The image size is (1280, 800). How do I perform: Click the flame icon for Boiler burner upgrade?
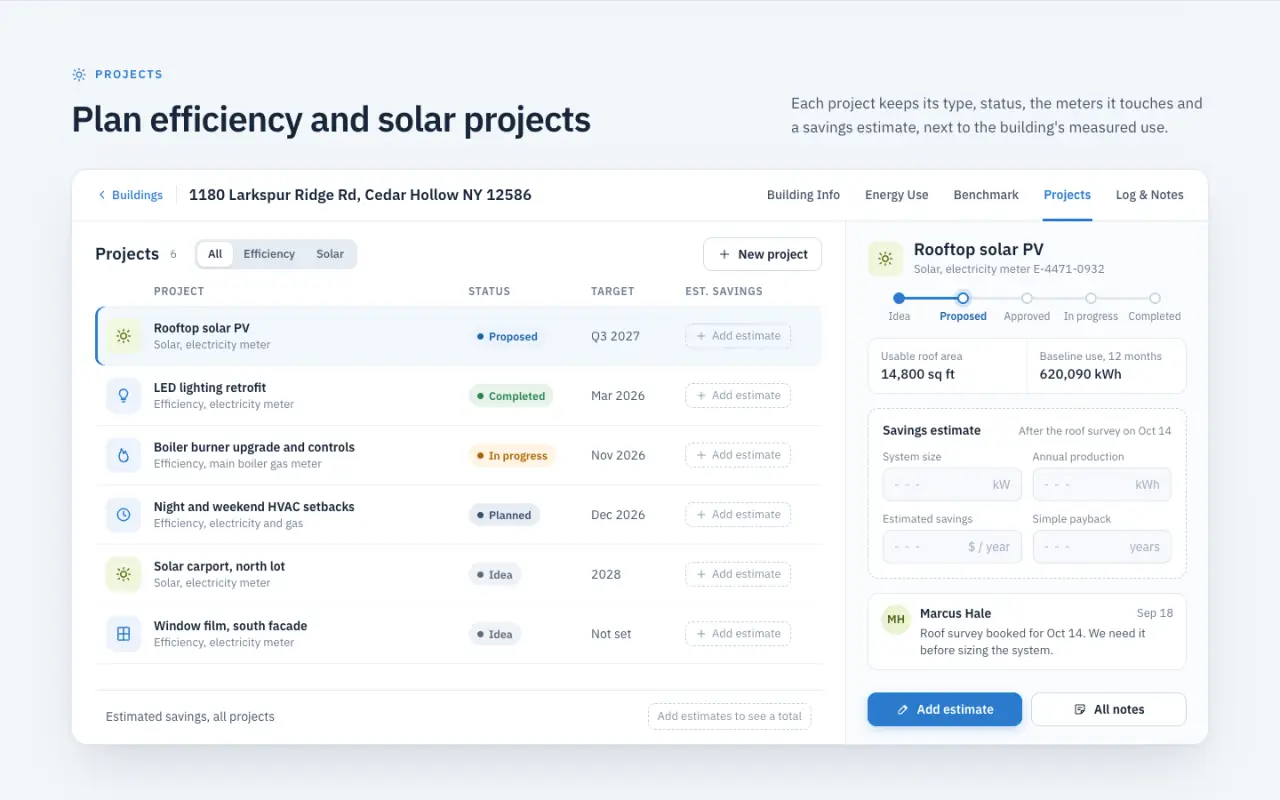pos(123,455)
